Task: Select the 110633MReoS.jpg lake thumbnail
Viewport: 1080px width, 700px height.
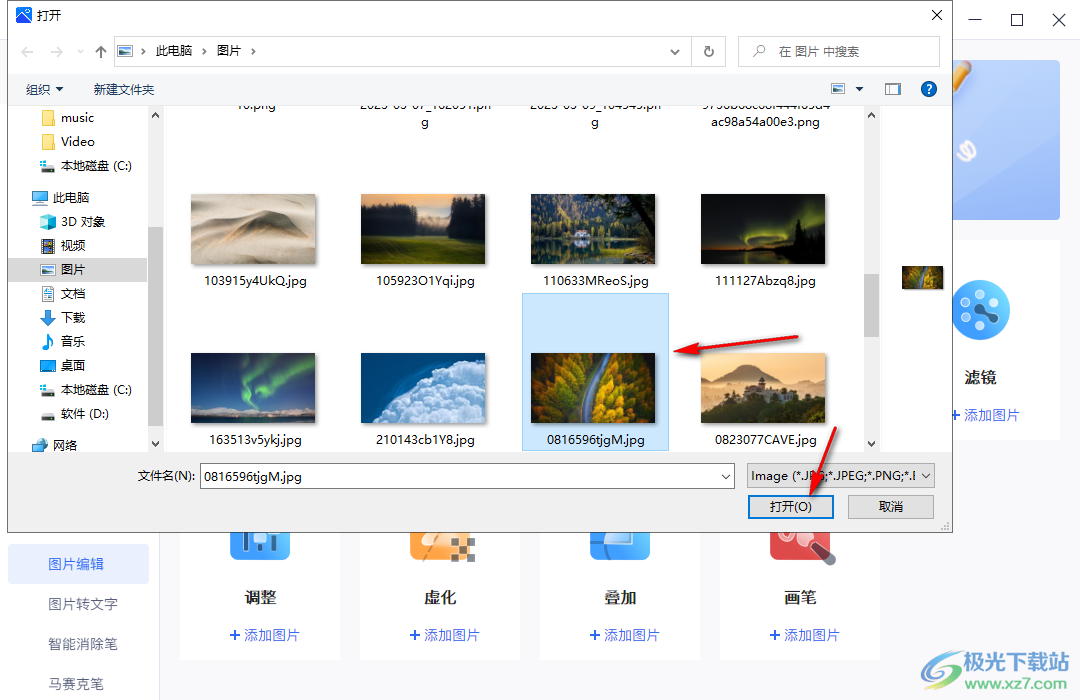Action: tap(593, 229)
